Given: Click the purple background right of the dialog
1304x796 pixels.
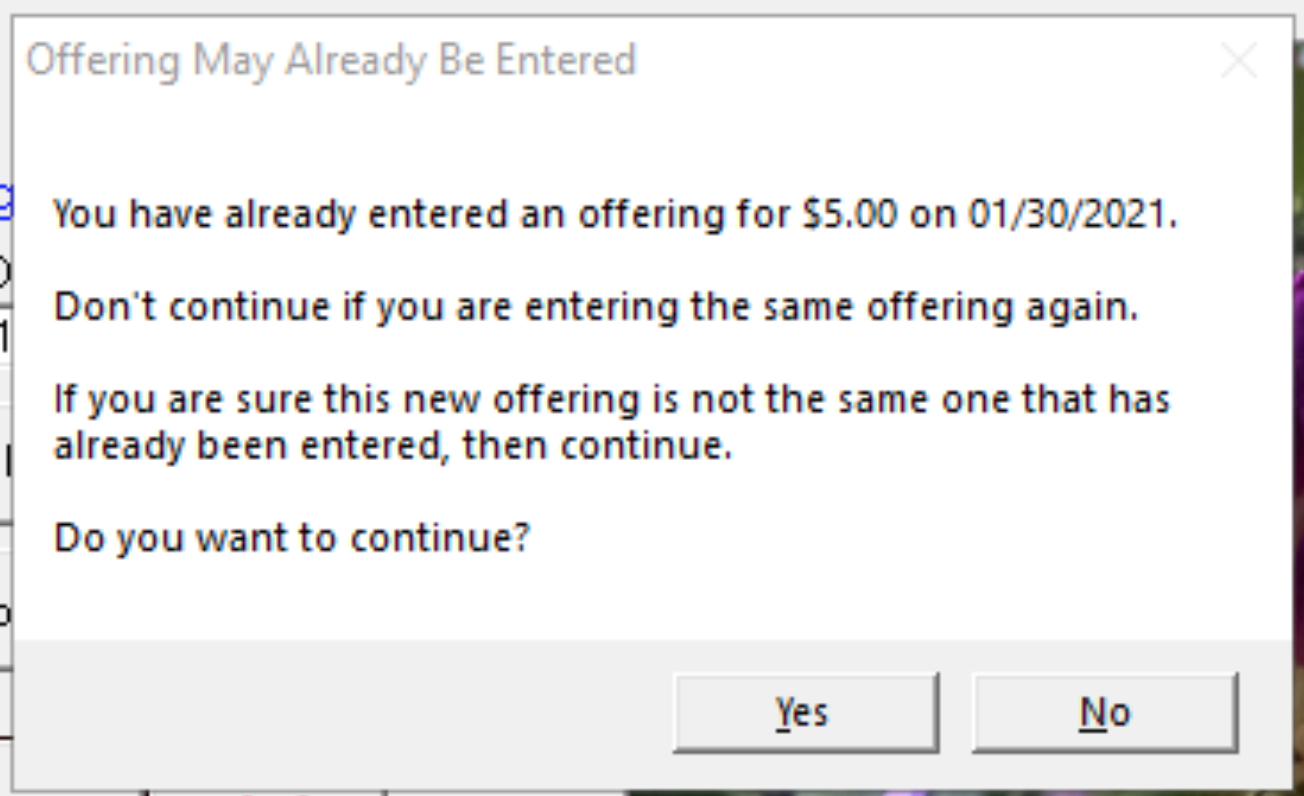Looking at the screenshot, I should point(1298,400).
